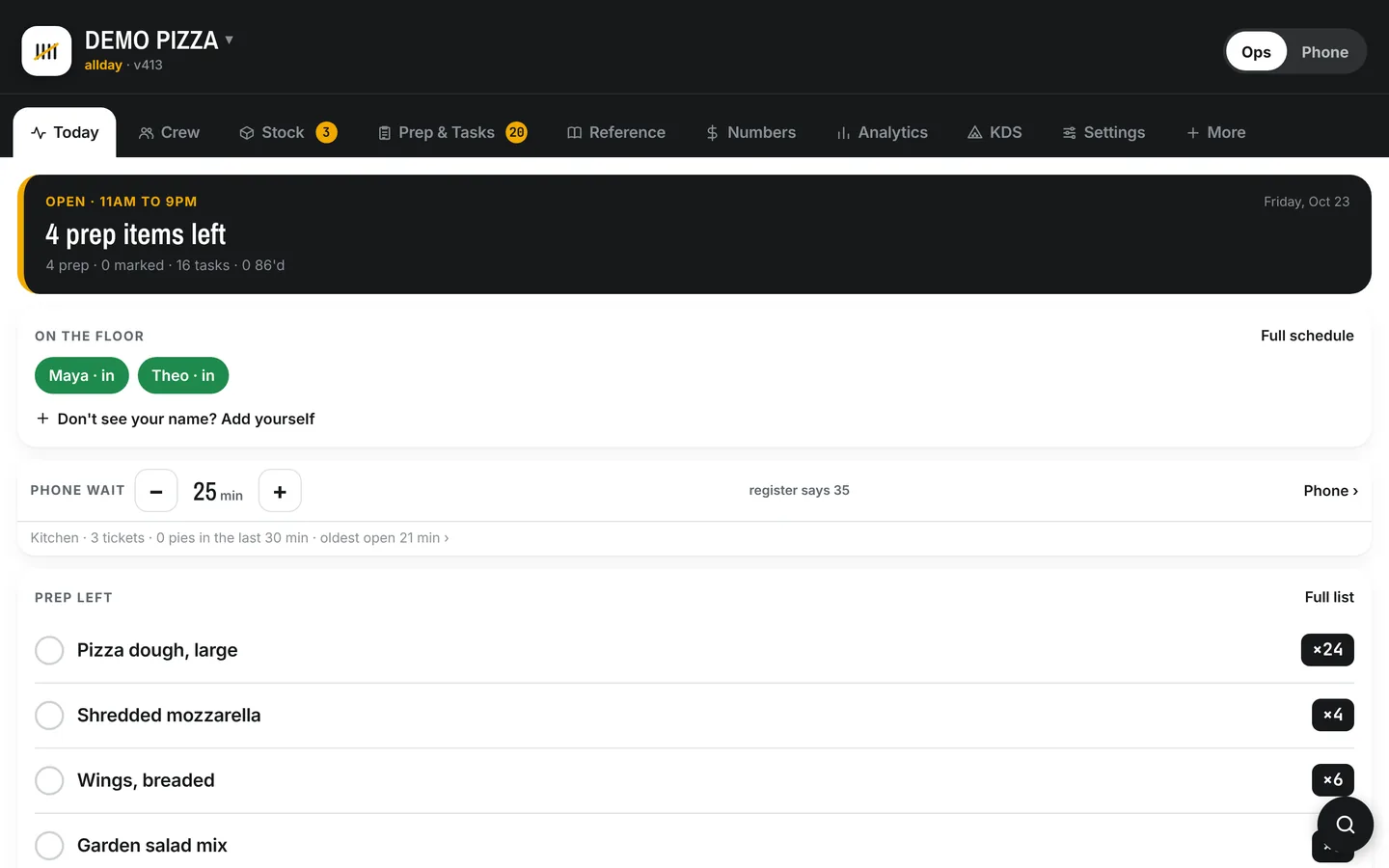Open the Numbers tab
This screenshot has width=1389, height=868.
pos(750,132)
